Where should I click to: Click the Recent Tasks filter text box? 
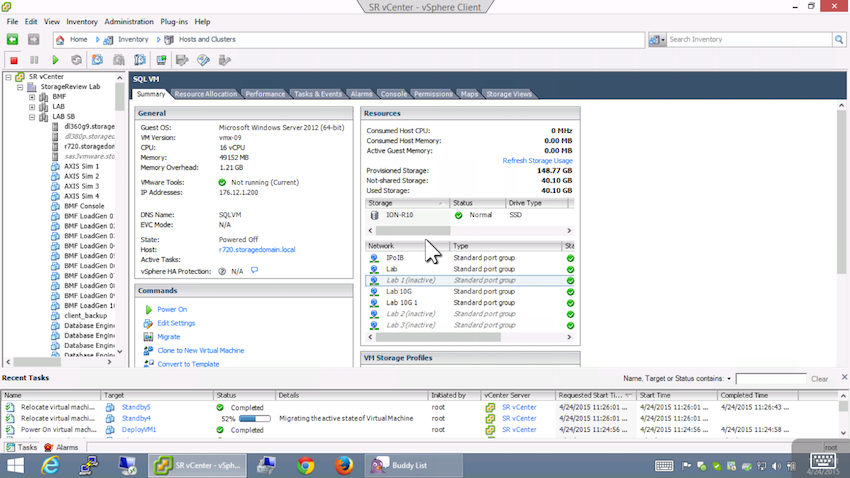[770, 379]
